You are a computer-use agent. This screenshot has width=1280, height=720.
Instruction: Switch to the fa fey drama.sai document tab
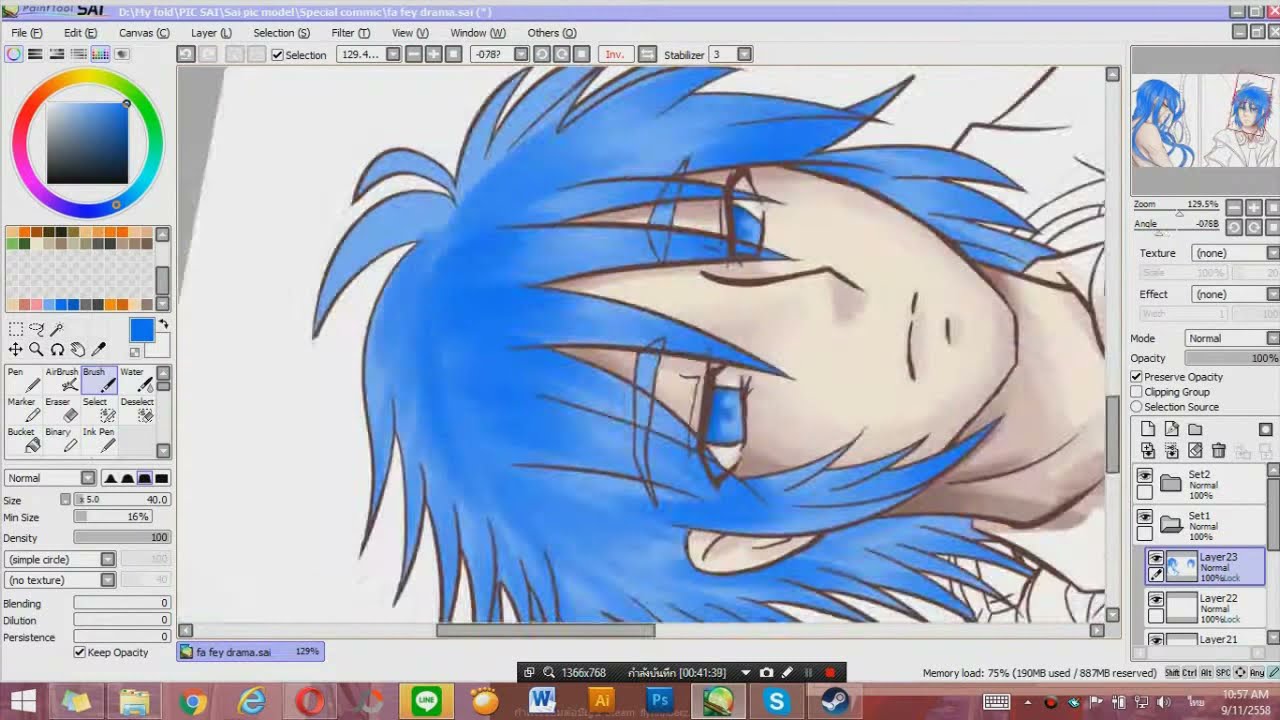(251, 652)
